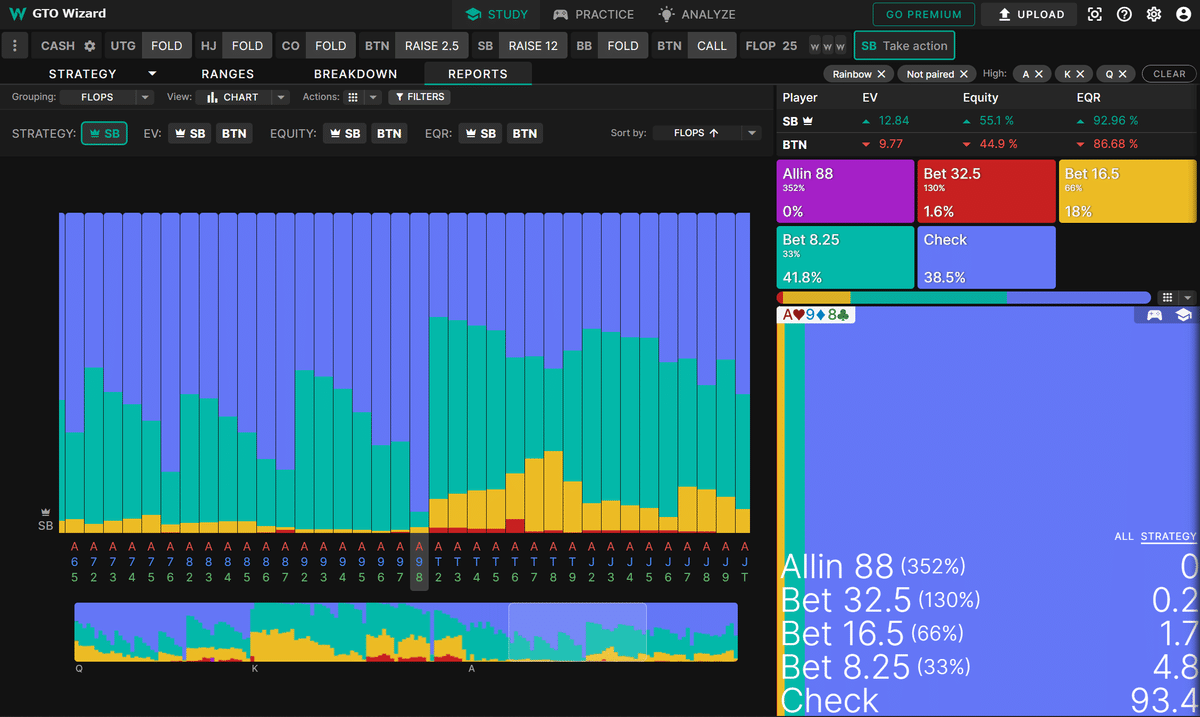Select the Allin 88 purple action card
Image resolution: width=1200 pixels, height=717 pixels.
845,190
